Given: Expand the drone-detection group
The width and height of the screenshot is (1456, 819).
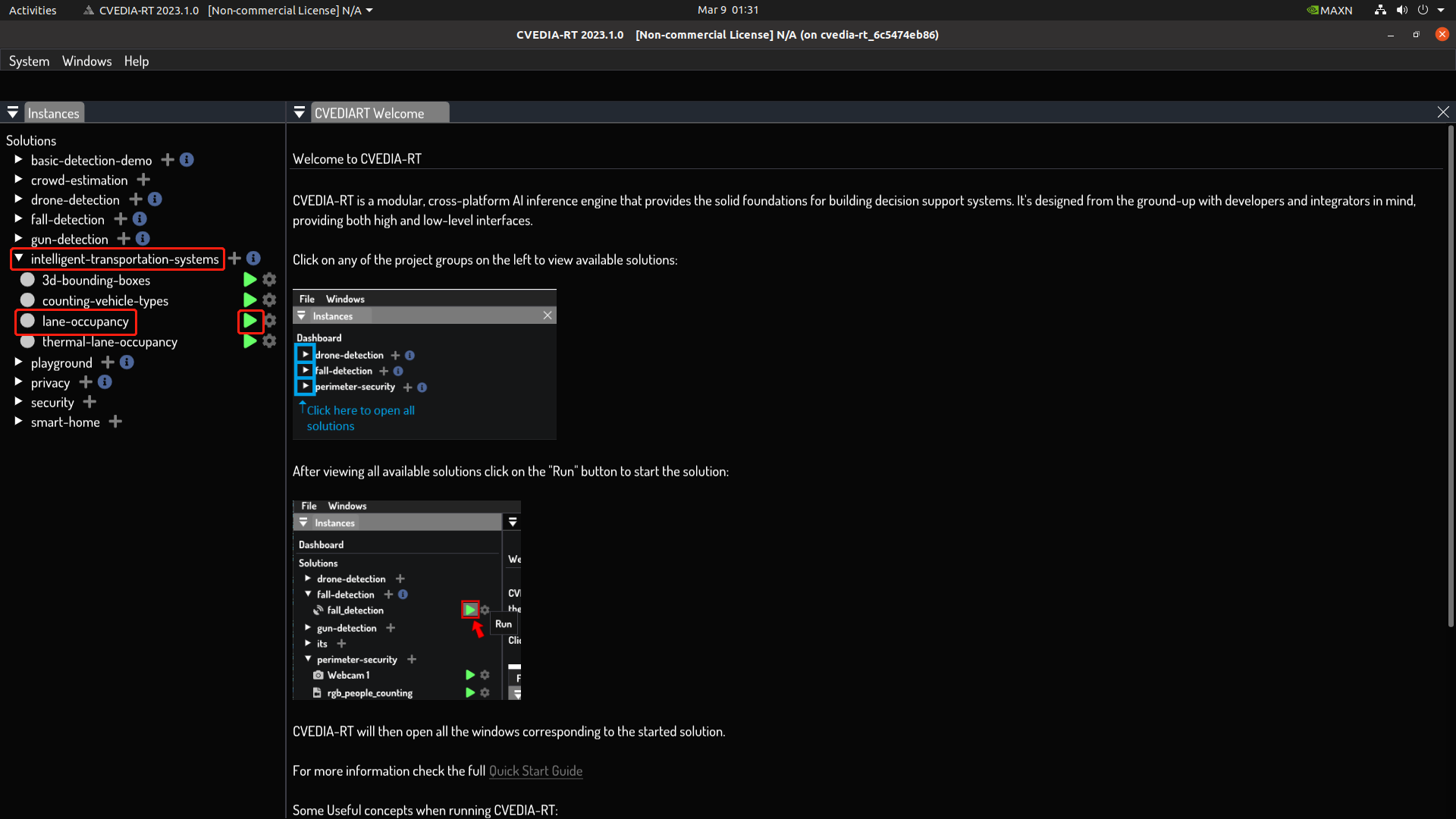Looking at the screenshot, I should click(18, 199).
